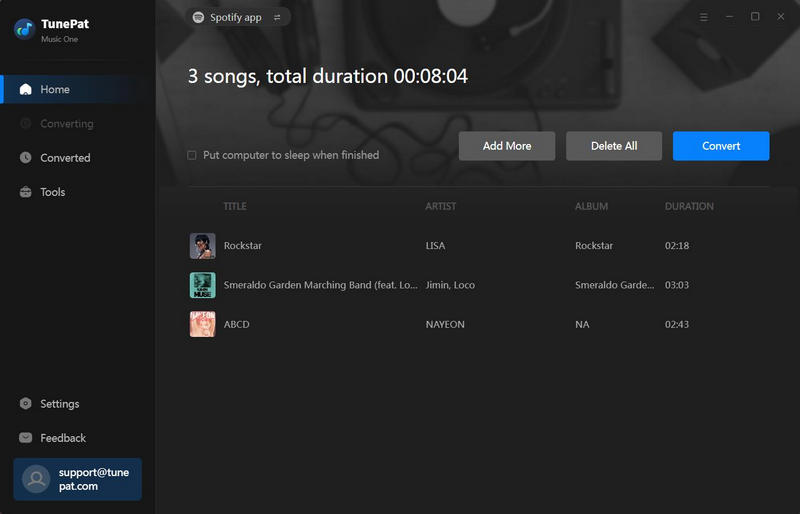Click the Add More button
Screen dimensions: 800x514
pyautogui.click(x=507, y=146)
